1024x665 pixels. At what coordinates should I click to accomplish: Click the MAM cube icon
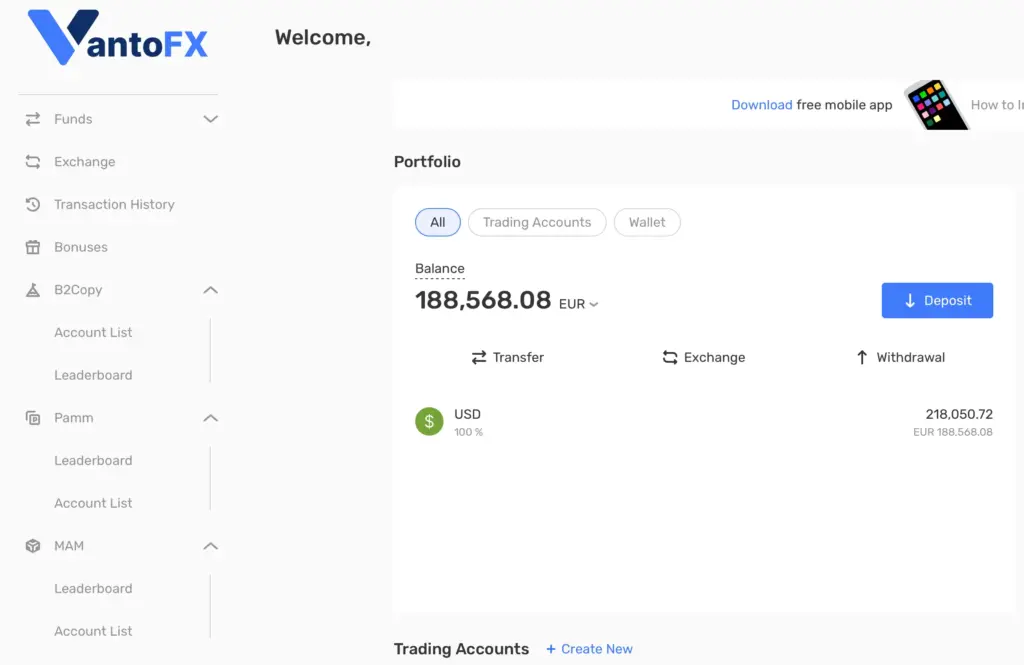(33, 546)
